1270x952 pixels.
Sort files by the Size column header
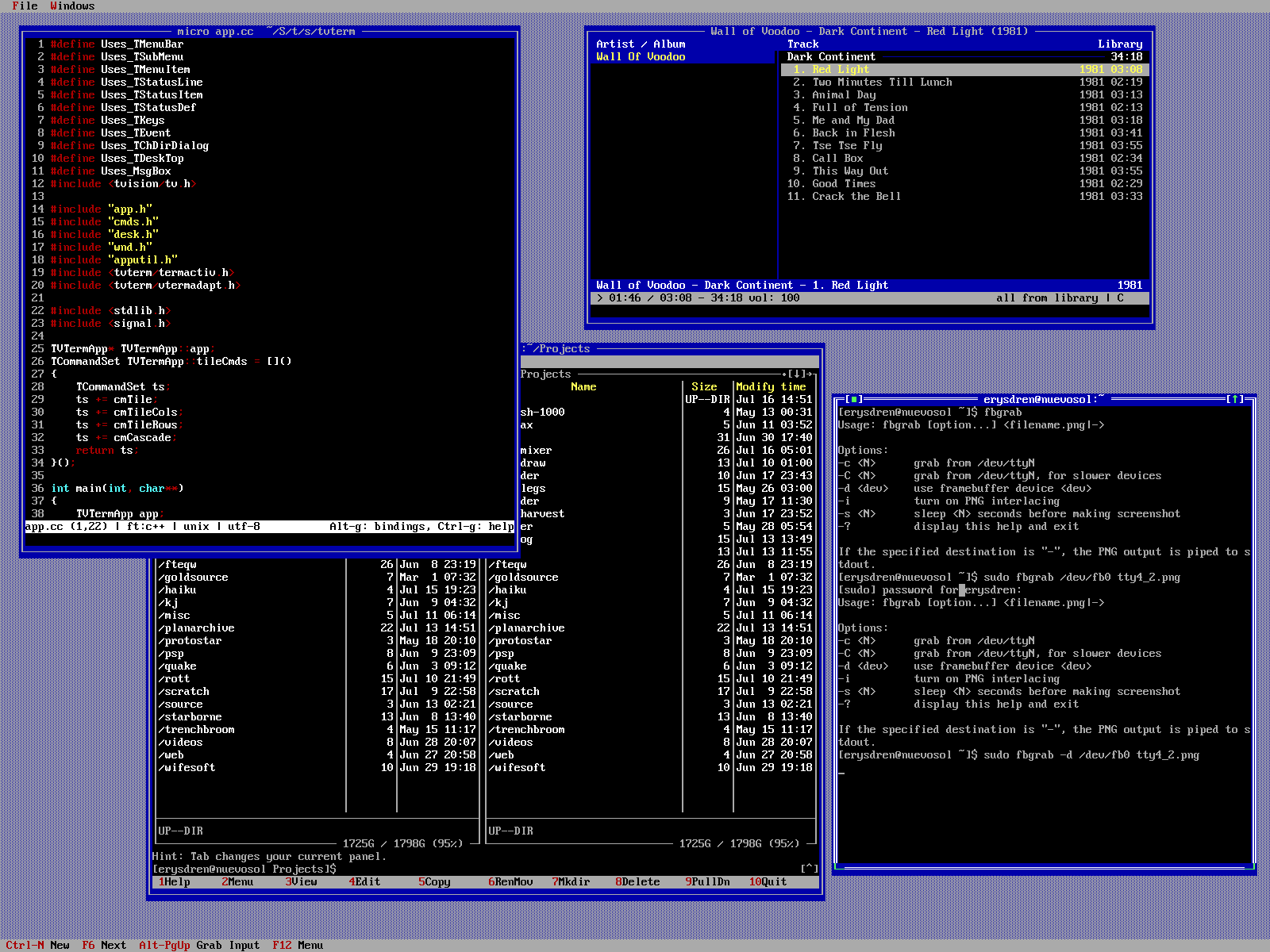(704, 387)
